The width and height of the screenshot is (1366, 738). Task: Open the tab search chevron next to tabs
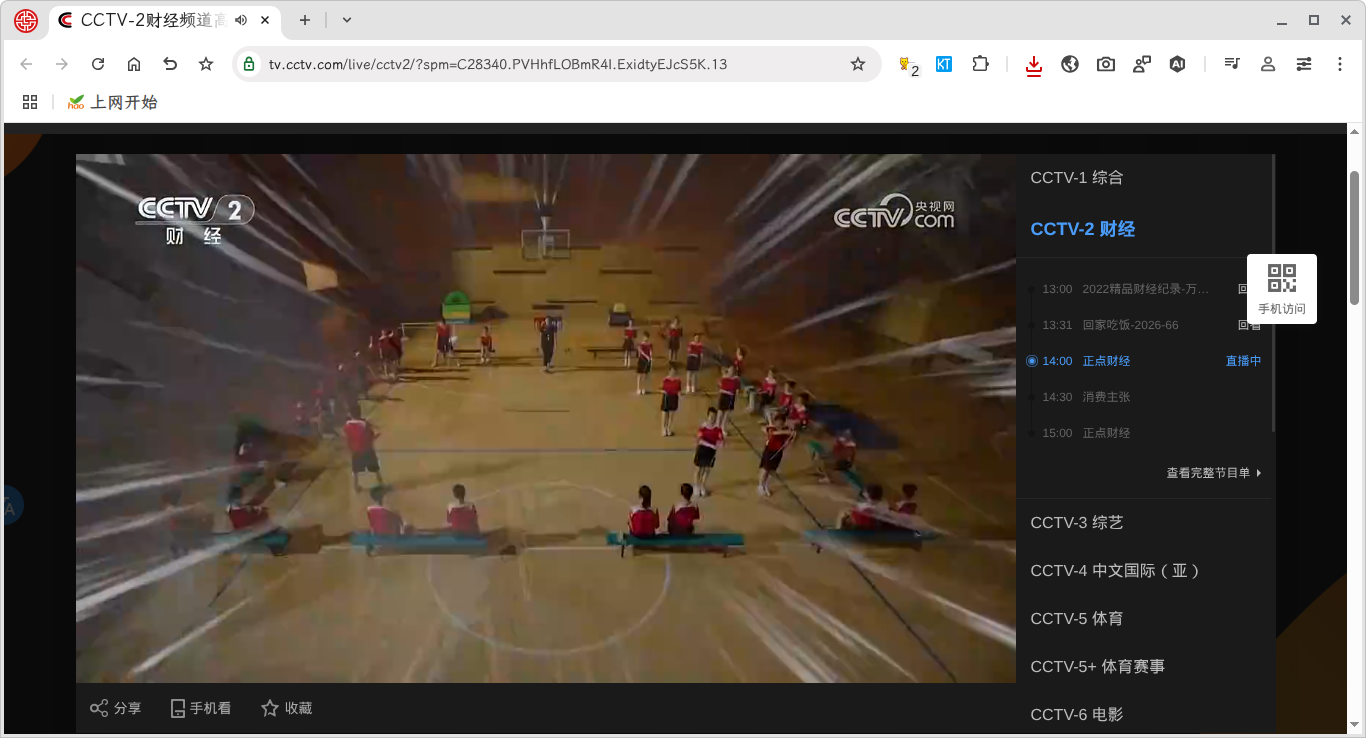tap(346, 20)
